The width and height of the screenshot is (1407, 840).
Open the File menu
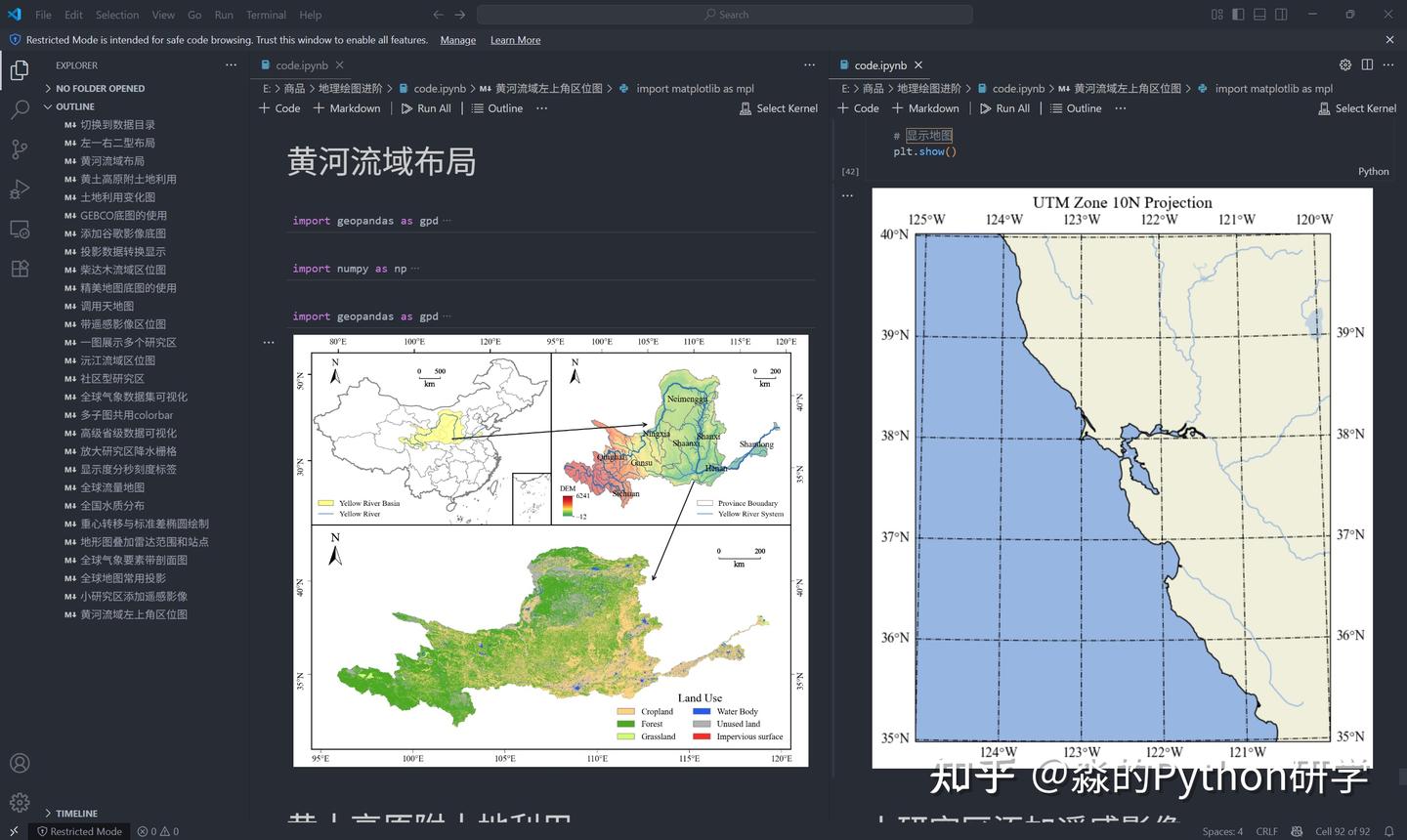pyautogui.click(x=43, y=15)
